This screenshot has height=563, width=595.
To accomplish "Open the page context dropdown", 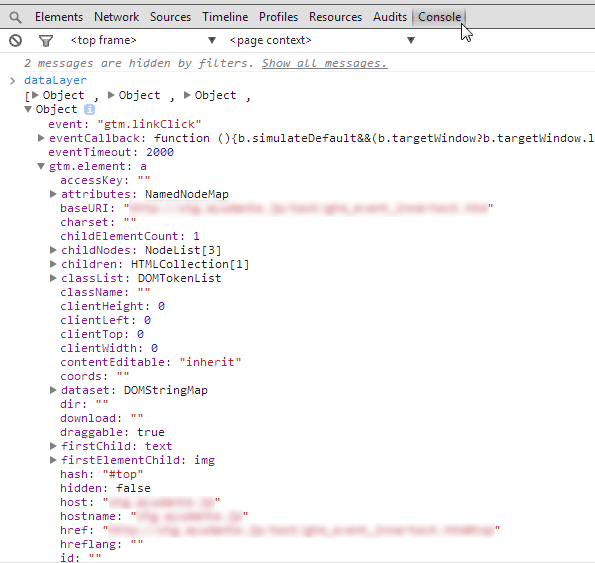I will pyautogui.click(x=322, y=40).
